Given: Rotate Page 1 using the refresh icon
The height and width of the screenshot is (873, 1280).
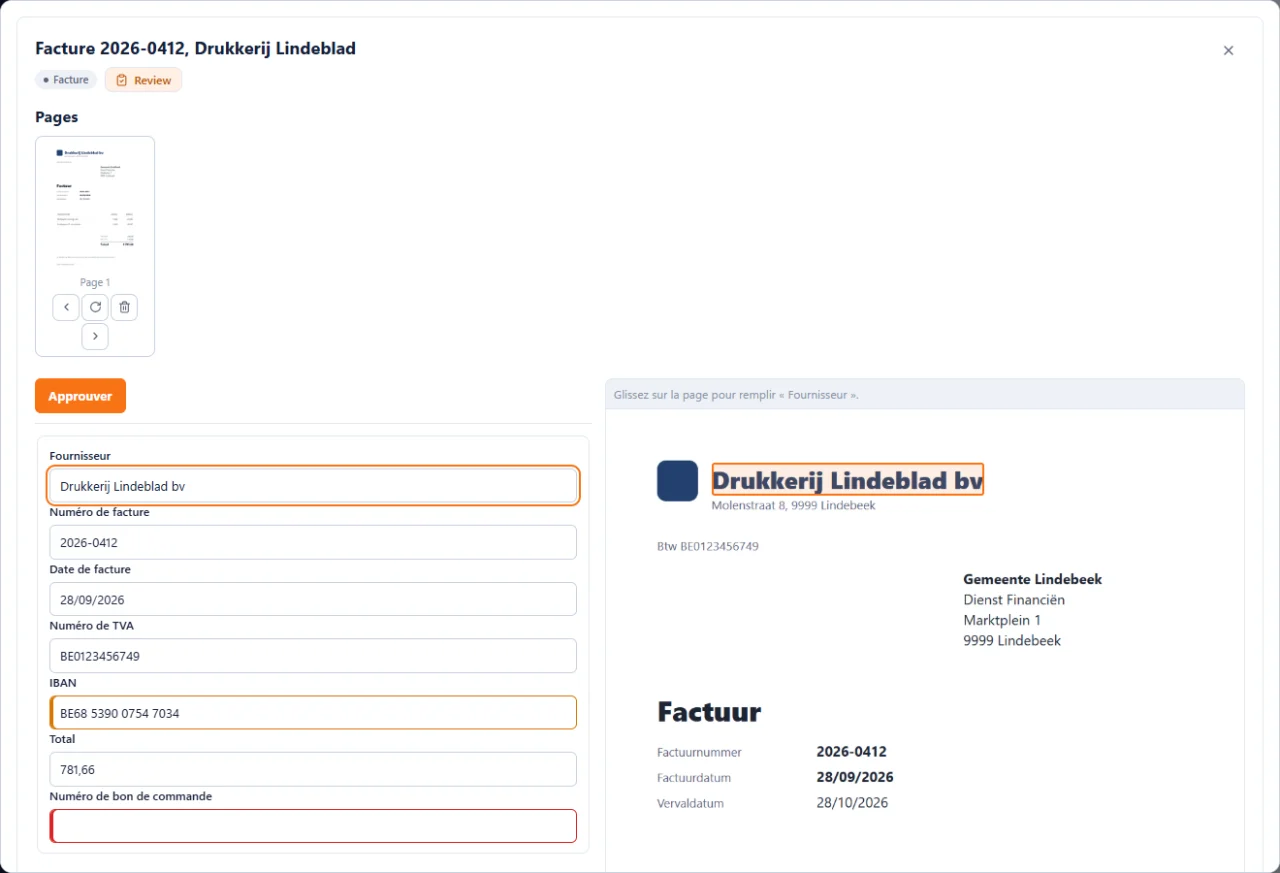Looking at the screenshot, I should pyautogui.click(x=95, y=307).
